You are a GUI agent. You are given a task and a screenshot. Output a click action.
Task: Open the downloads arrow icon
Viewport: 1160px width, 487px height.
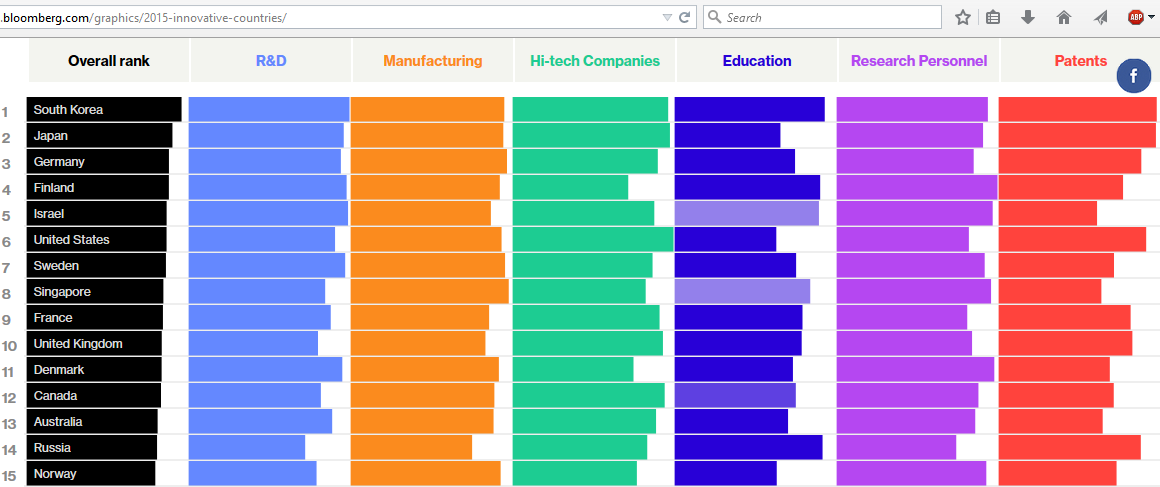(x=1028, y=17)
